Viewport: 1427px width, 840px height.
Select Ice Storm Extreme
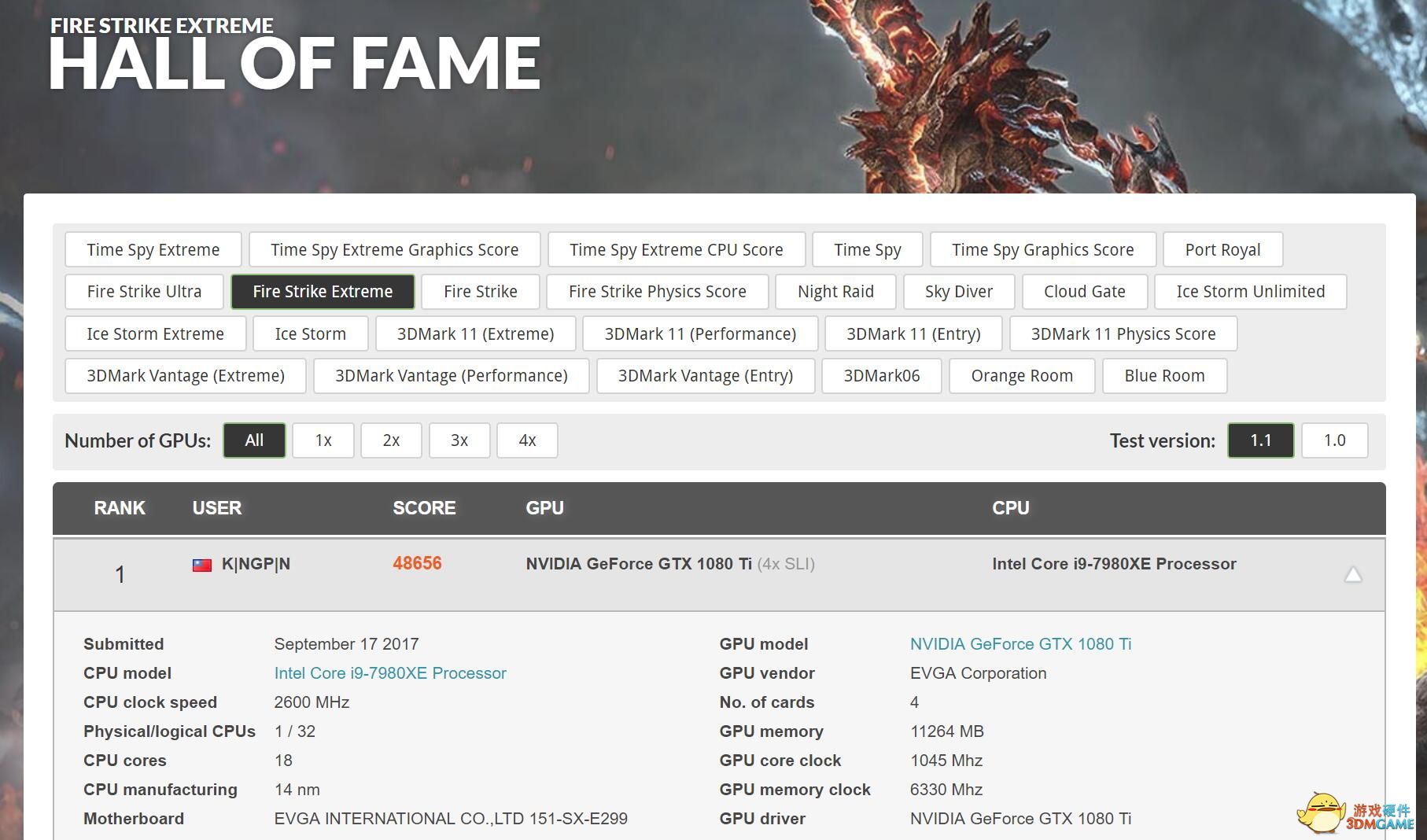156,333
